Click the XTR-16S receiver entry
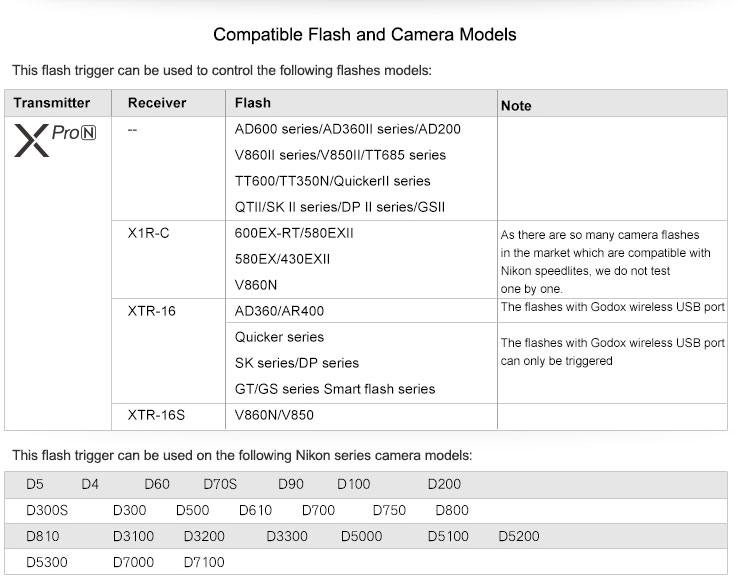The height and width of the screenshot is (585, 738). (156, 415)
